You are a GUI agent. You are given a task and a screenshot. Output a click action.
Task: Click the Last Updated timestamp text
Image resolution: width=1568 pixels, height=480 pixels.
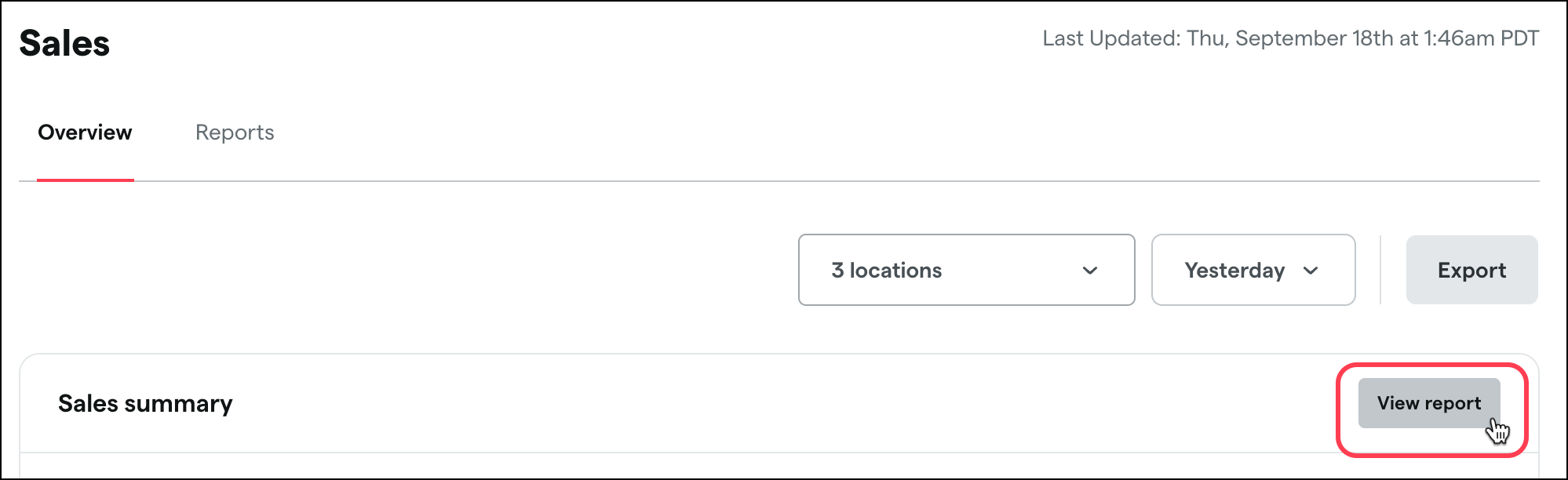[1290, 38]
